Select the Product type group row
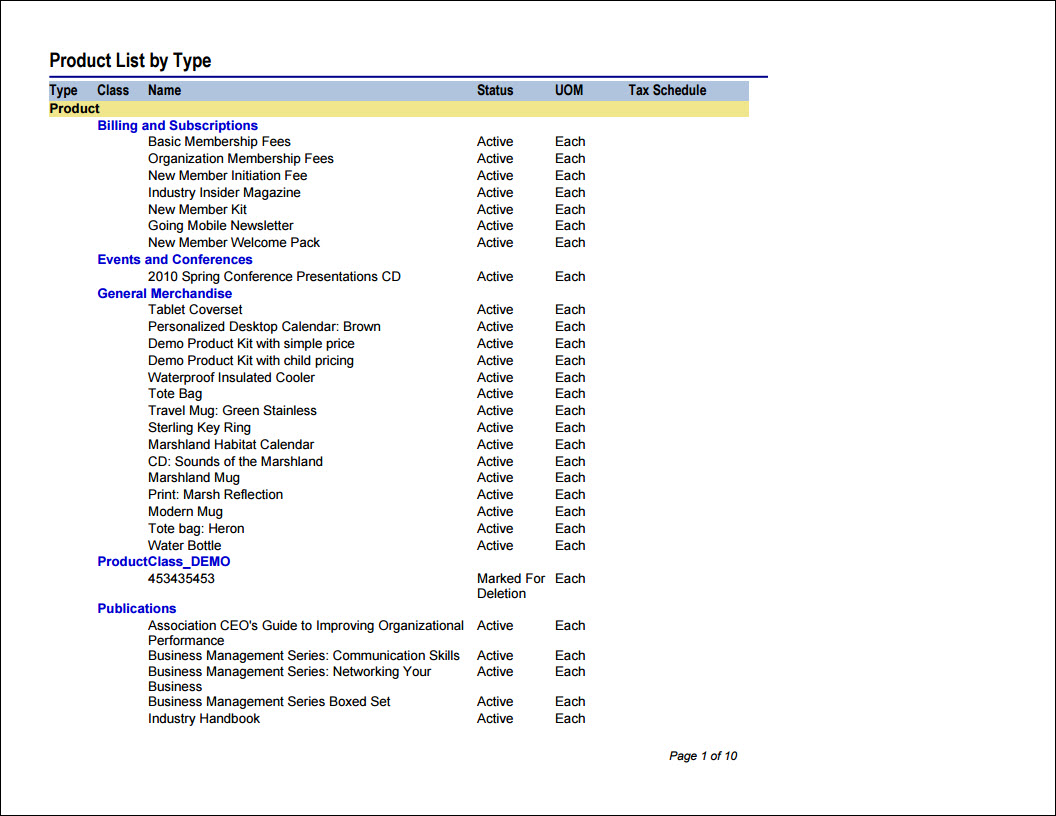Image resolution: width=1056 pixels, height=816 pixels. pos(399,108)
